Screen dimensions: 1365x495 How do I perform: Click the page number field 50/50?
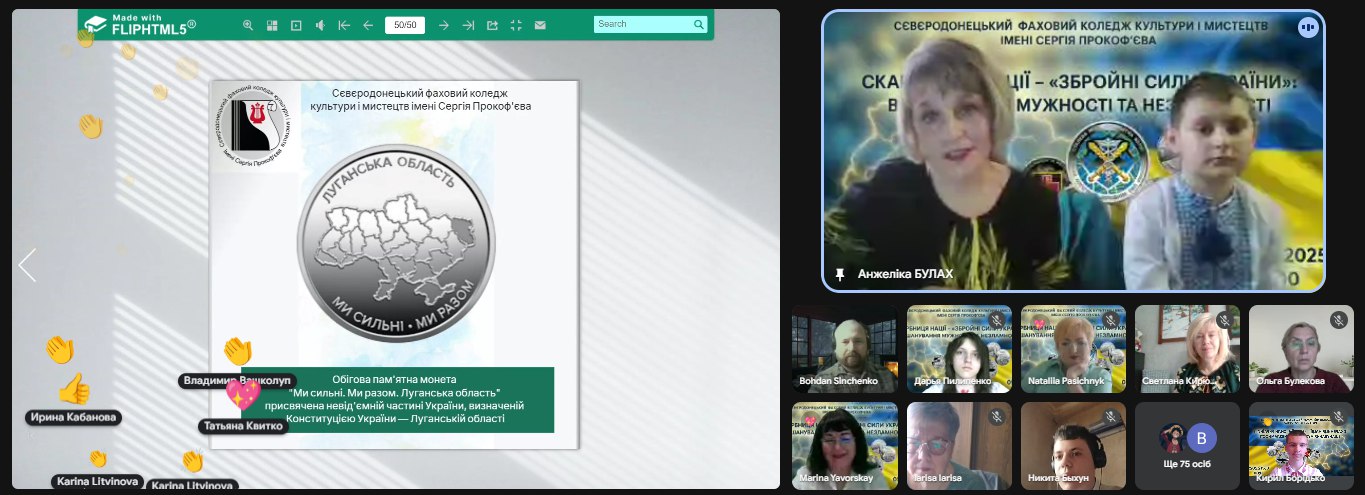click(x=405, y=25)
